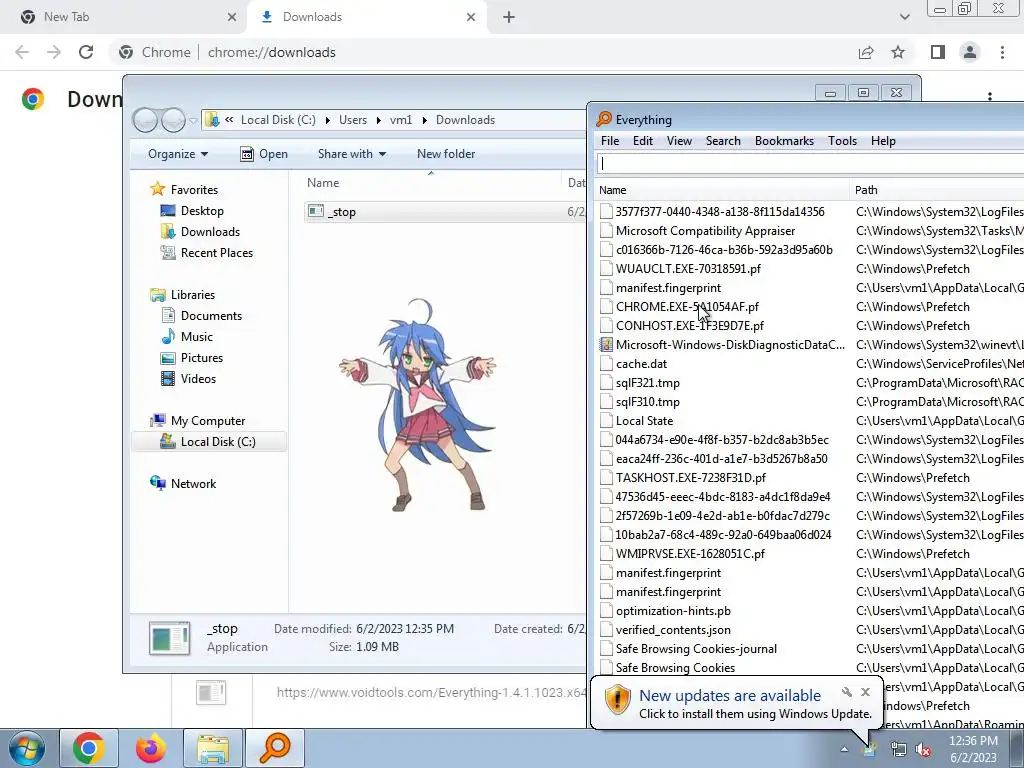Click New folder in Explorer toolbar
This screenshot has height=768, width=1024.
[446, 154]
